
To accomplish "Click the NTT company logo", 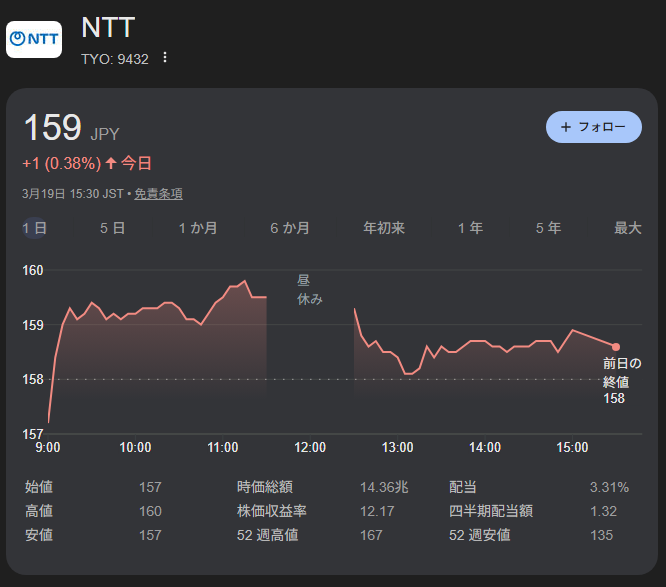I will click(x=34, y=39).
